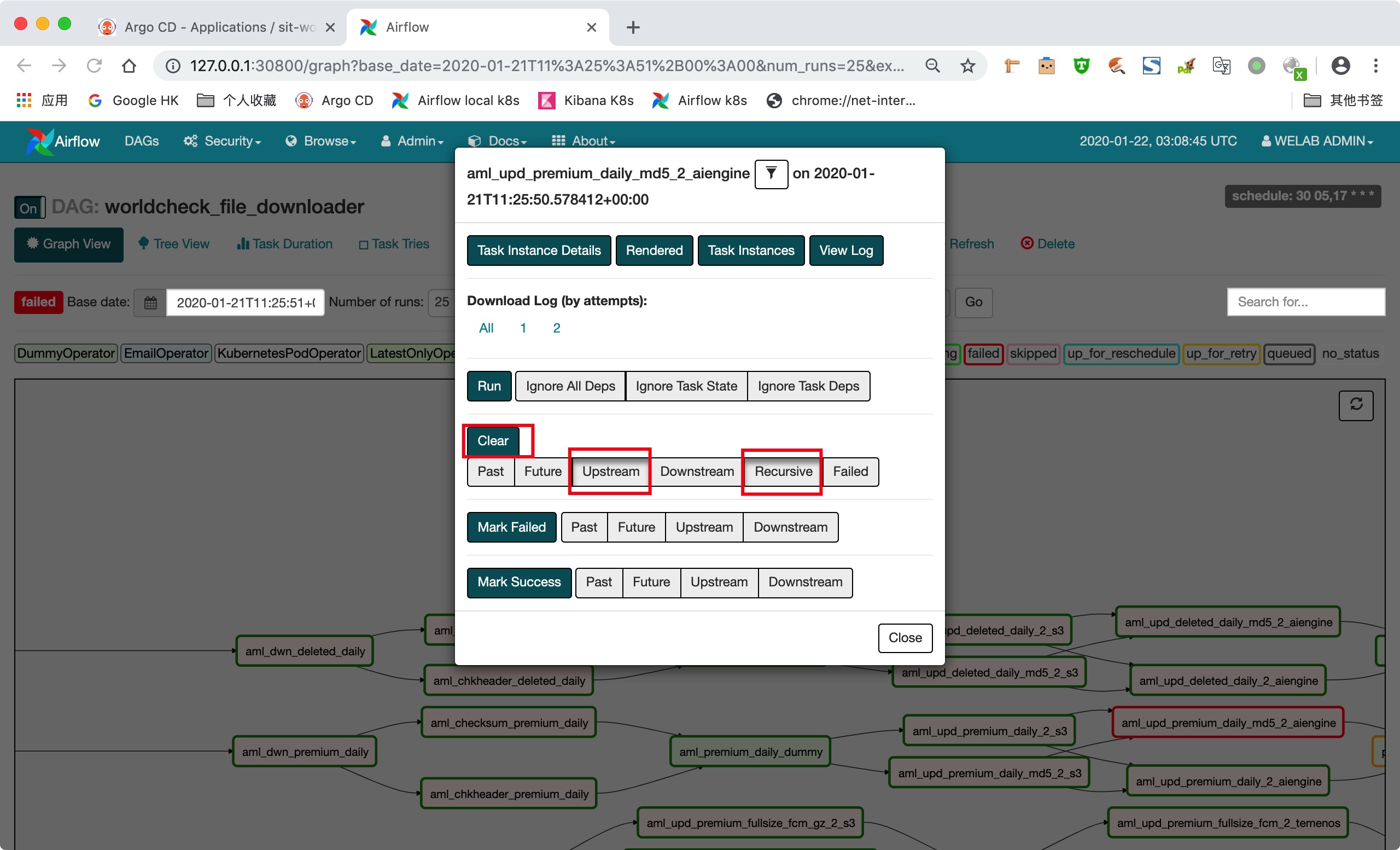This screenshot has height=850, width=1400.
Task: Bookmark page with the star icon
Action: (967, 66)
